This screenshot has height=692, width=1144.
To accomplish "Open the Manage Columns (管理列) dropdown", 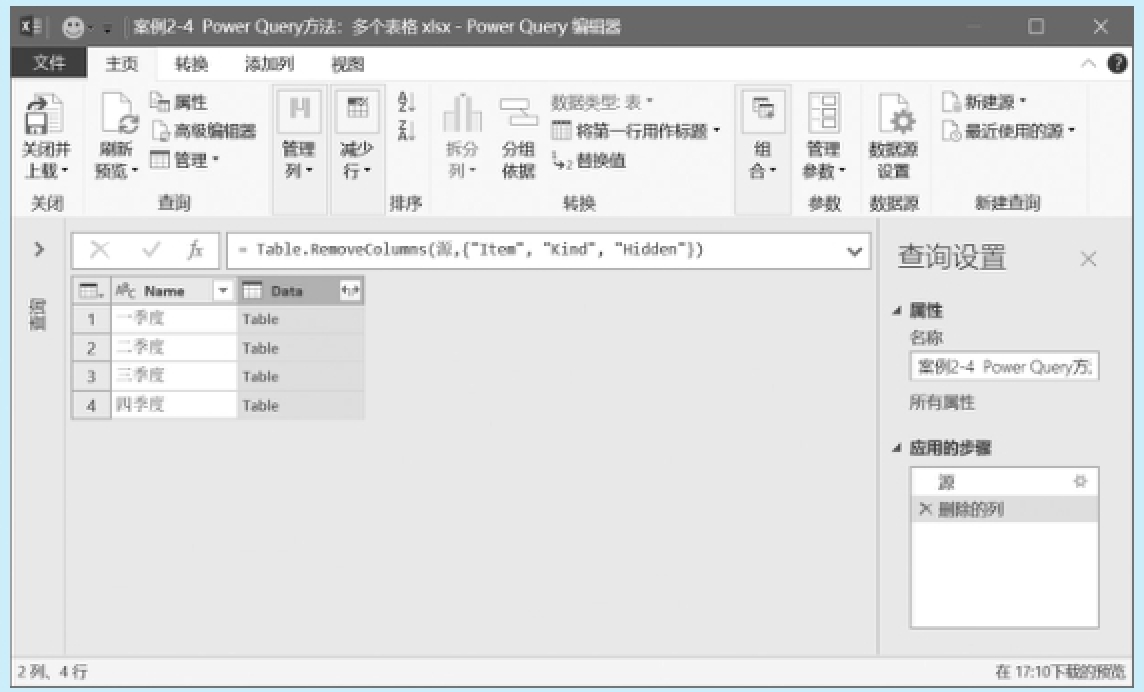I will (x=298, y=158).
